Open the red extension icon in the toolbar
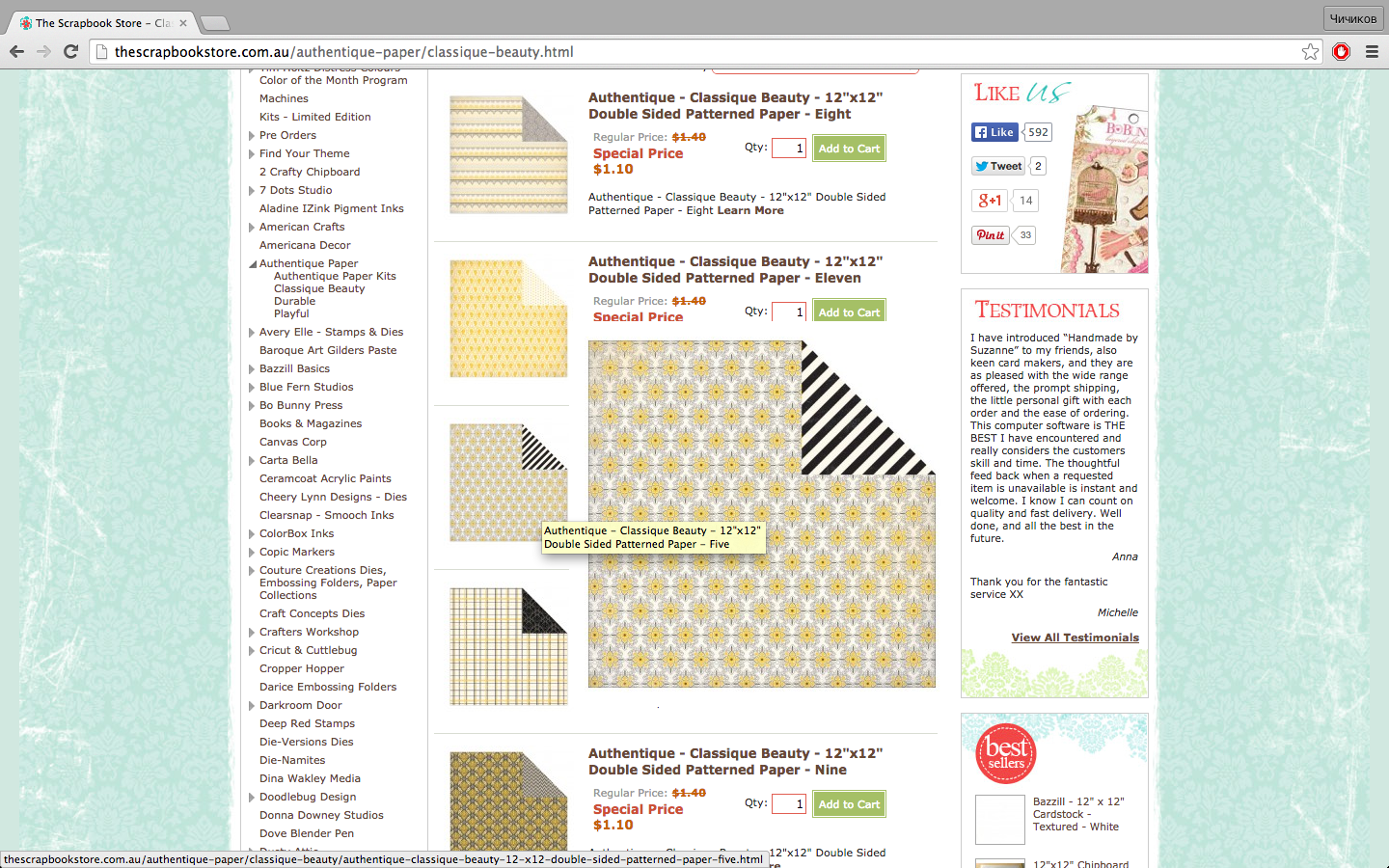Viewport: 1389px width, 868px height. [1341, 52]
